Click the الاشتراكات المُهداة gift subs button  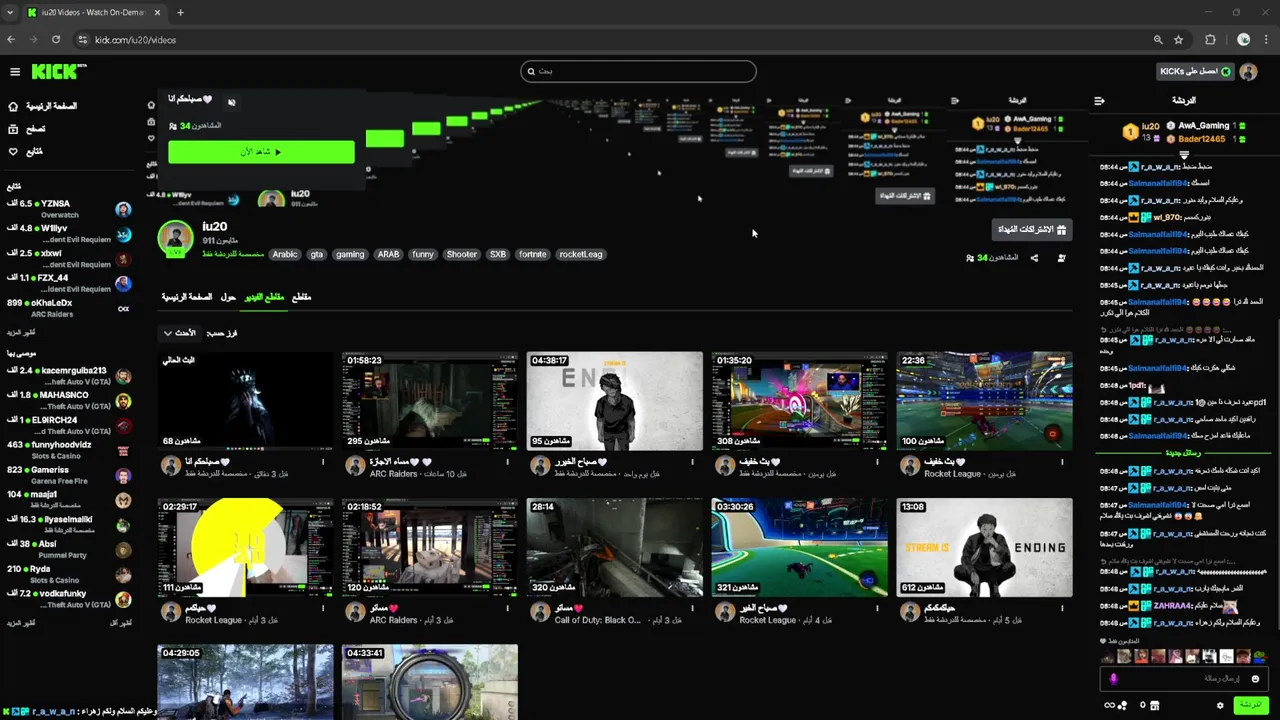(x=1032, y=230)
